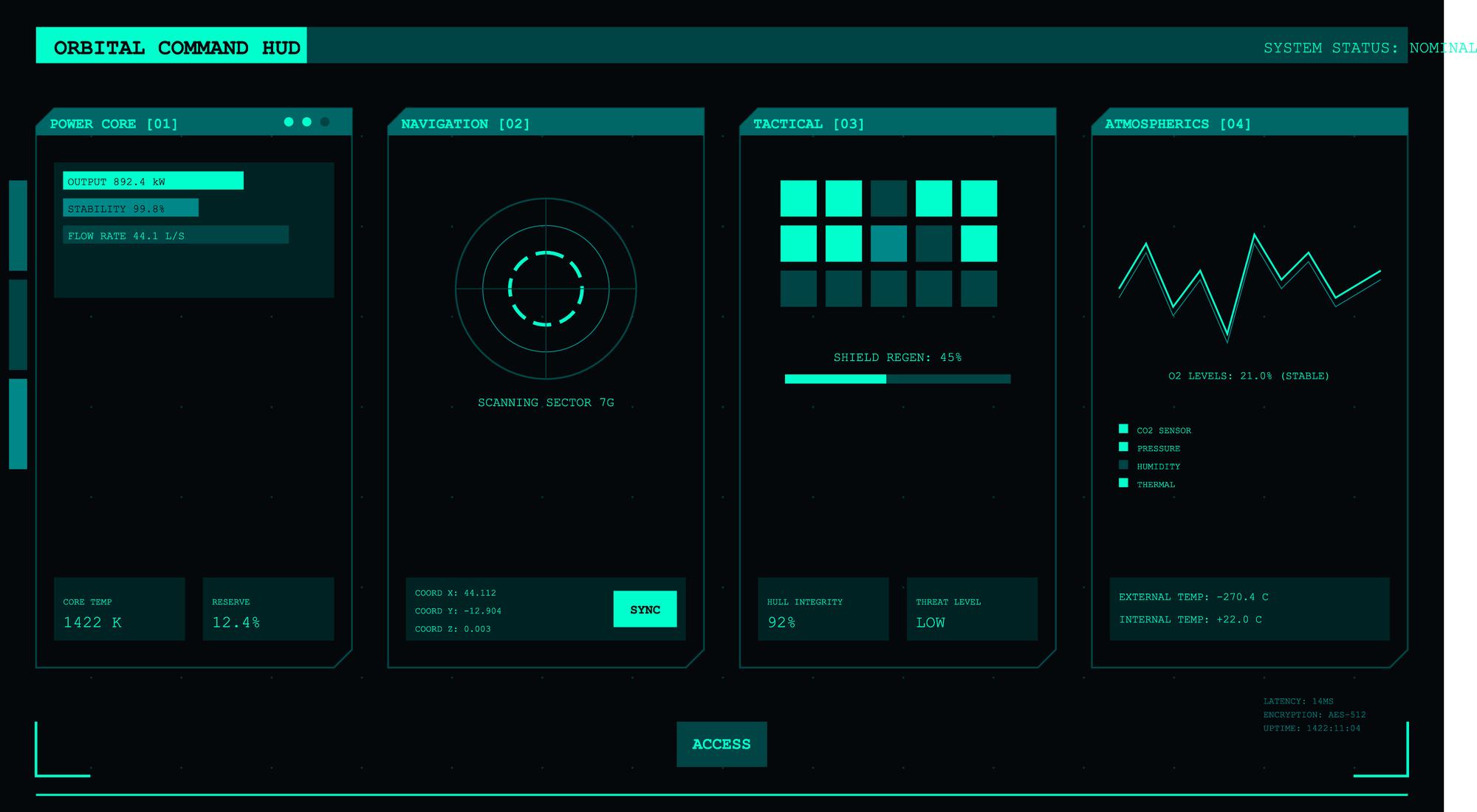Click the INTERNAL TEMP: +22.0 C reading
The width and height of the screenshot is (1477, 812).
1190,619
